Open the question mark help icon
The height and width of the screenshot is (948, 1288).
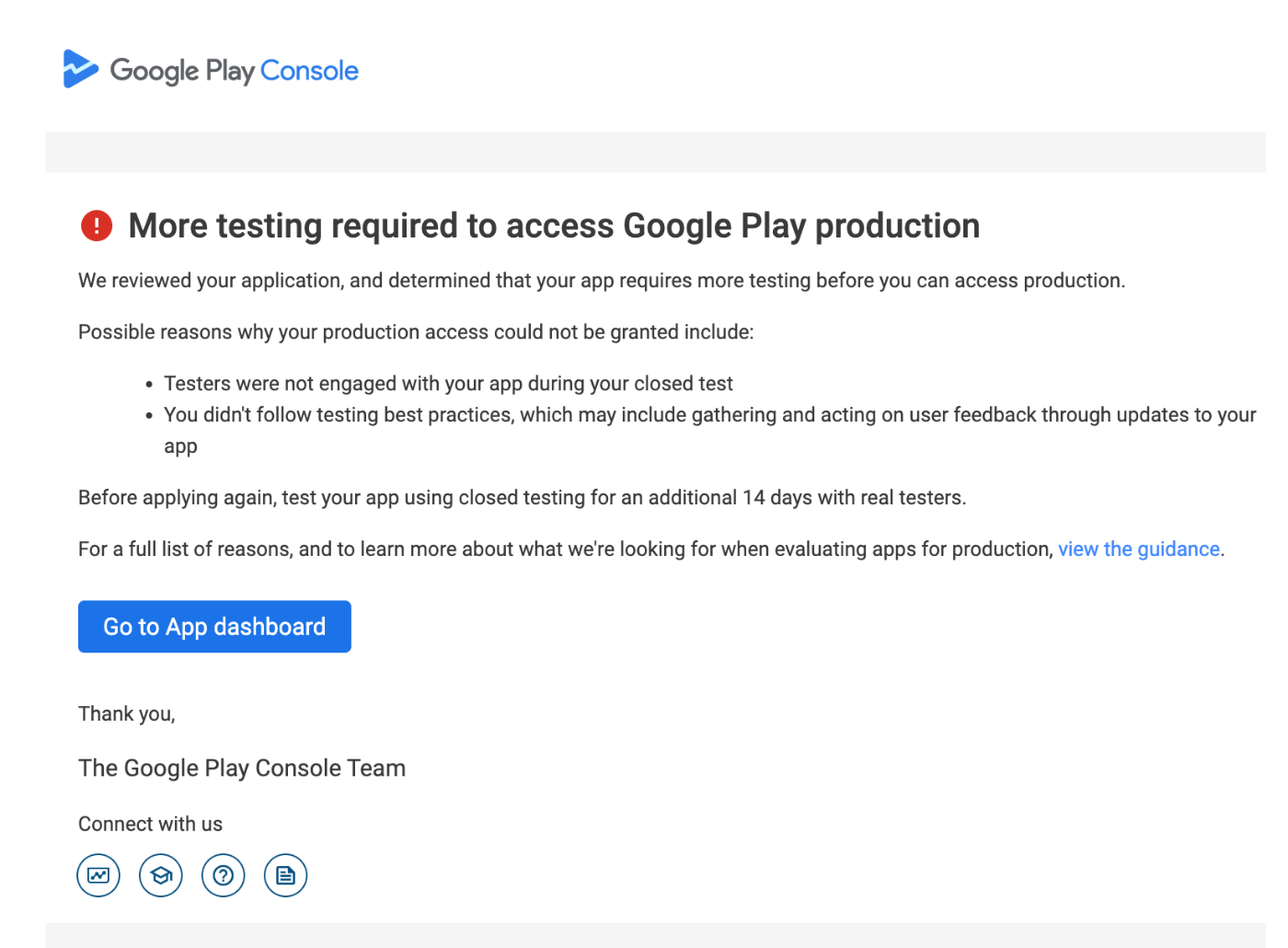[x=224, y=875]
